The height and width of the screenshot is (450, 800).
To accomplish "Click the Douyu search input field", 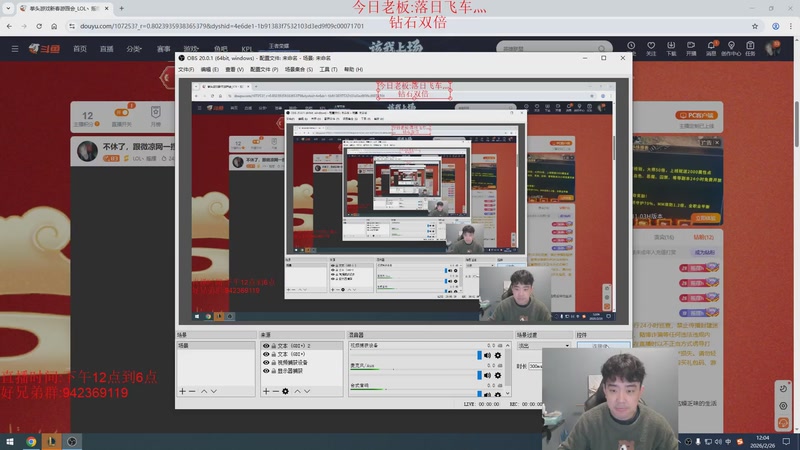I will 548,48.
